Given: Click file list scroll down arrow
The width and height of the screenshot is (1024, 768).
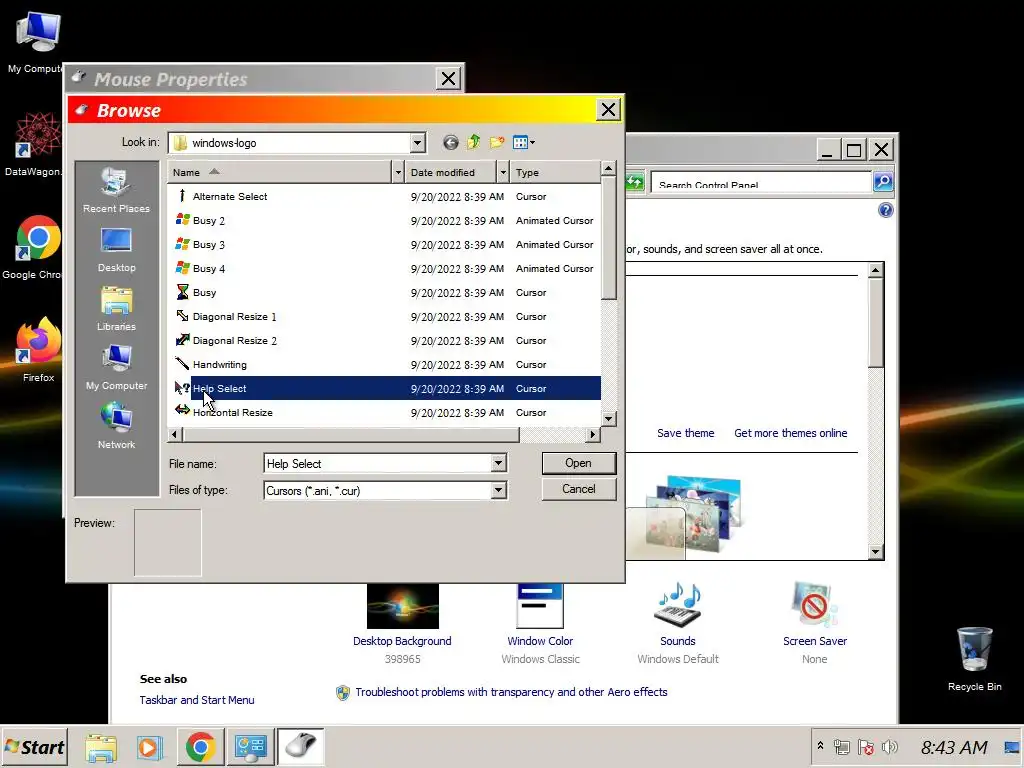Looking at the screenshot, I should tap(609, 419).
